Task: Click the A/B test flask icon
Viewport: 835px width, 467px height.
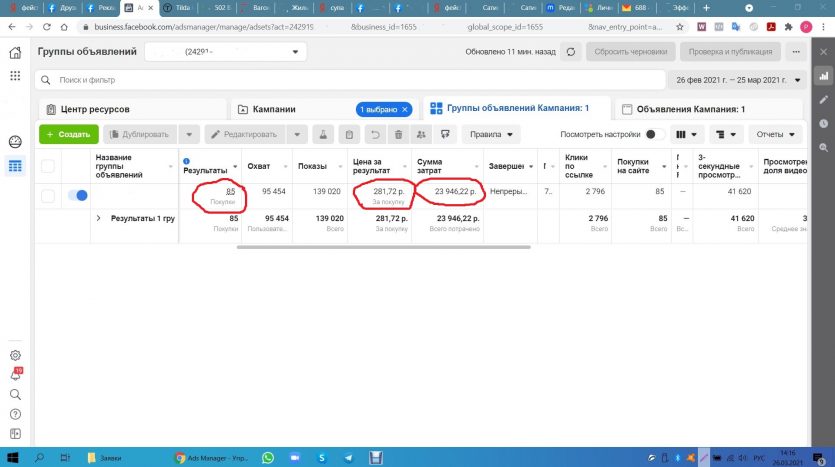Action: click(x=323, y=134)
